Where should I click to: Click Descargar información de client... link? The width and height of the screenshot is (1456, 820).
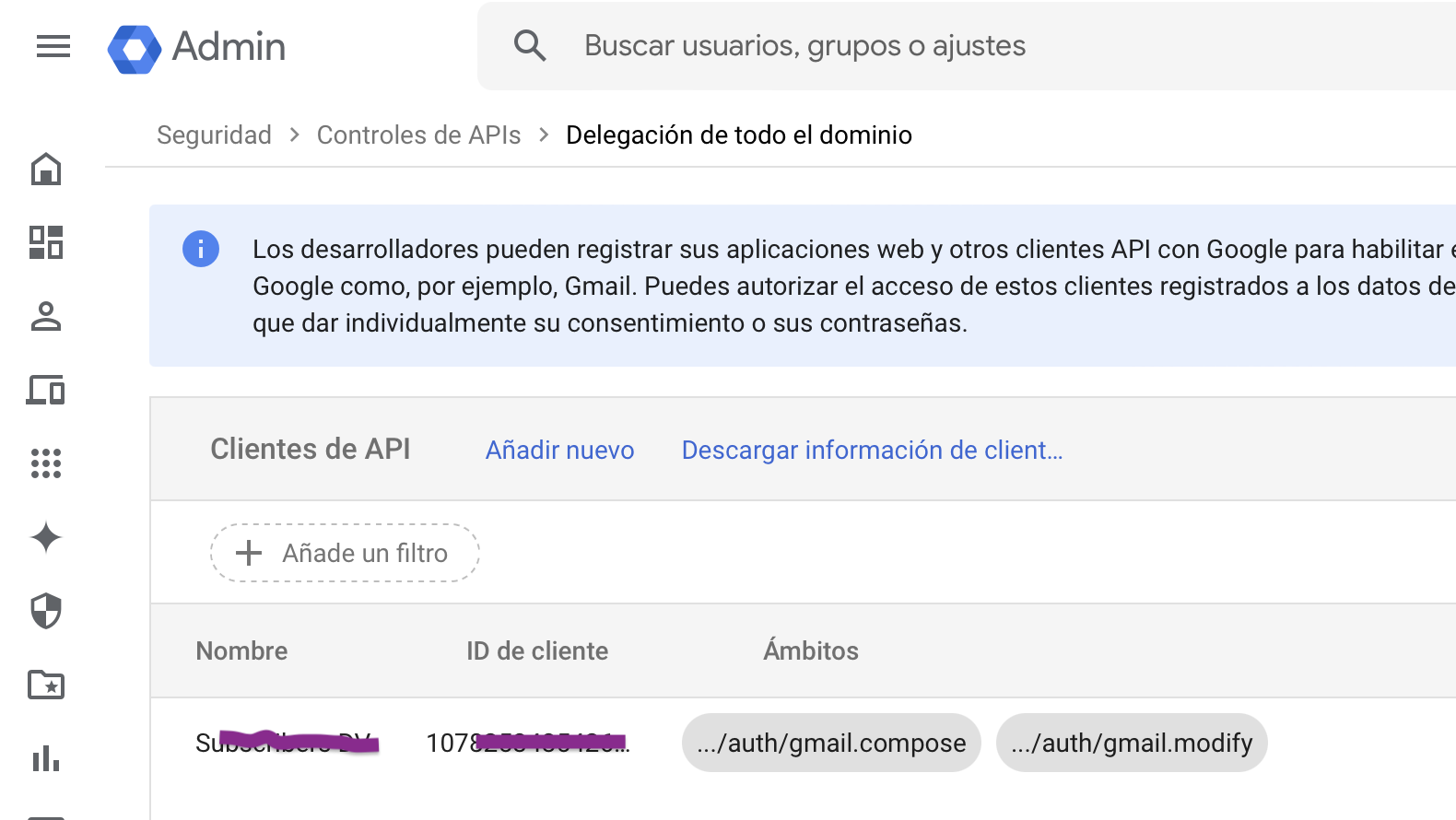pos(872,450)
